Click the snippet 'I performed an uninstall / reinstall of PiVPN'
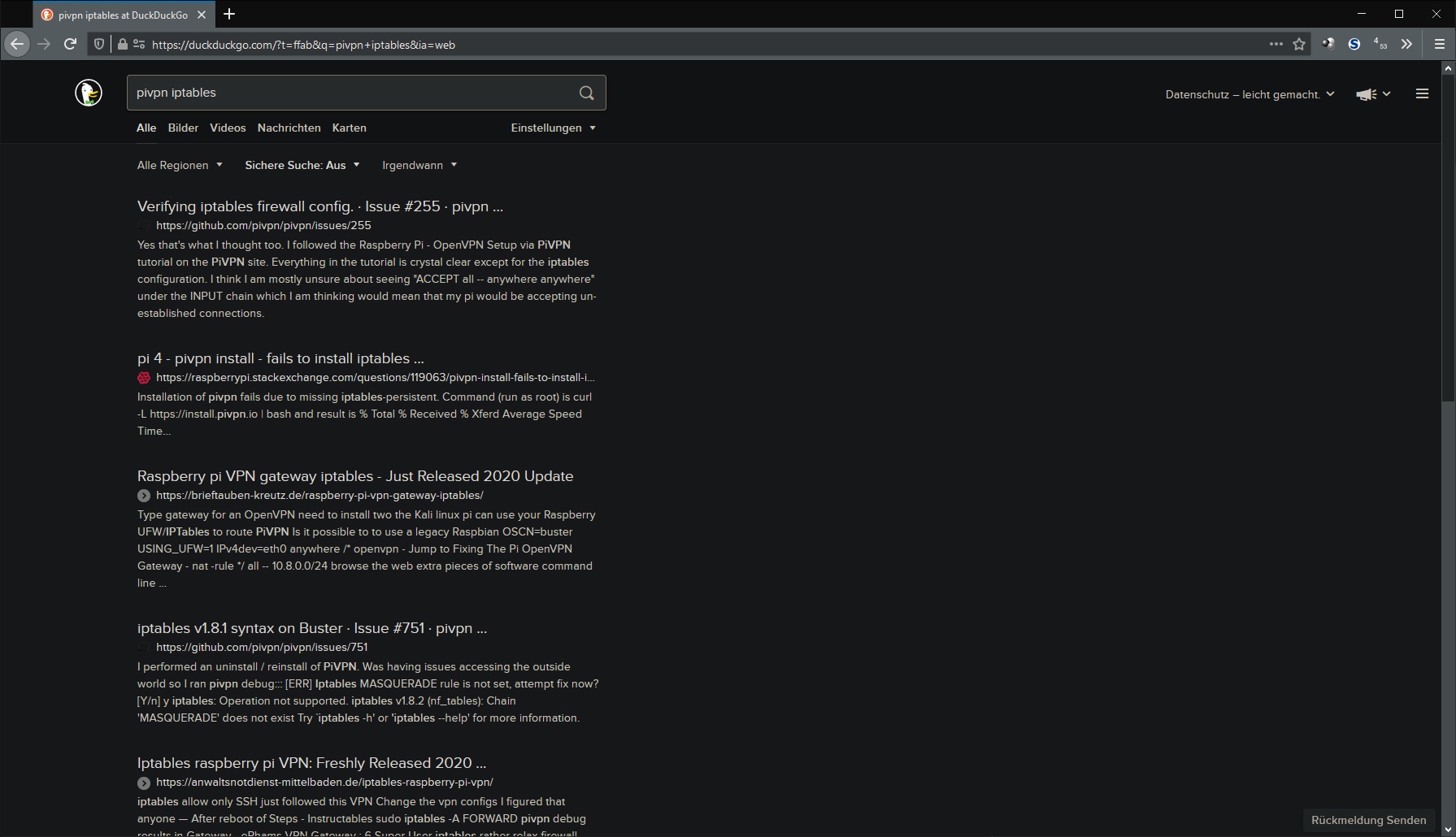Image resolution: width=1456 pixels, height=837 pixels. coord(247,667)
